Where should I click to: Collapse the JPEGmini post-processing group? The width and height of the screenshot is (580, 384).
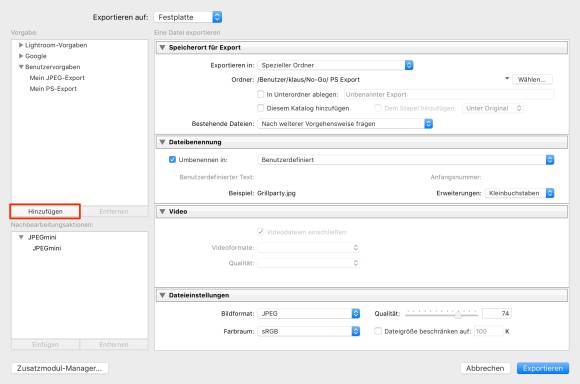click(21, 237)
